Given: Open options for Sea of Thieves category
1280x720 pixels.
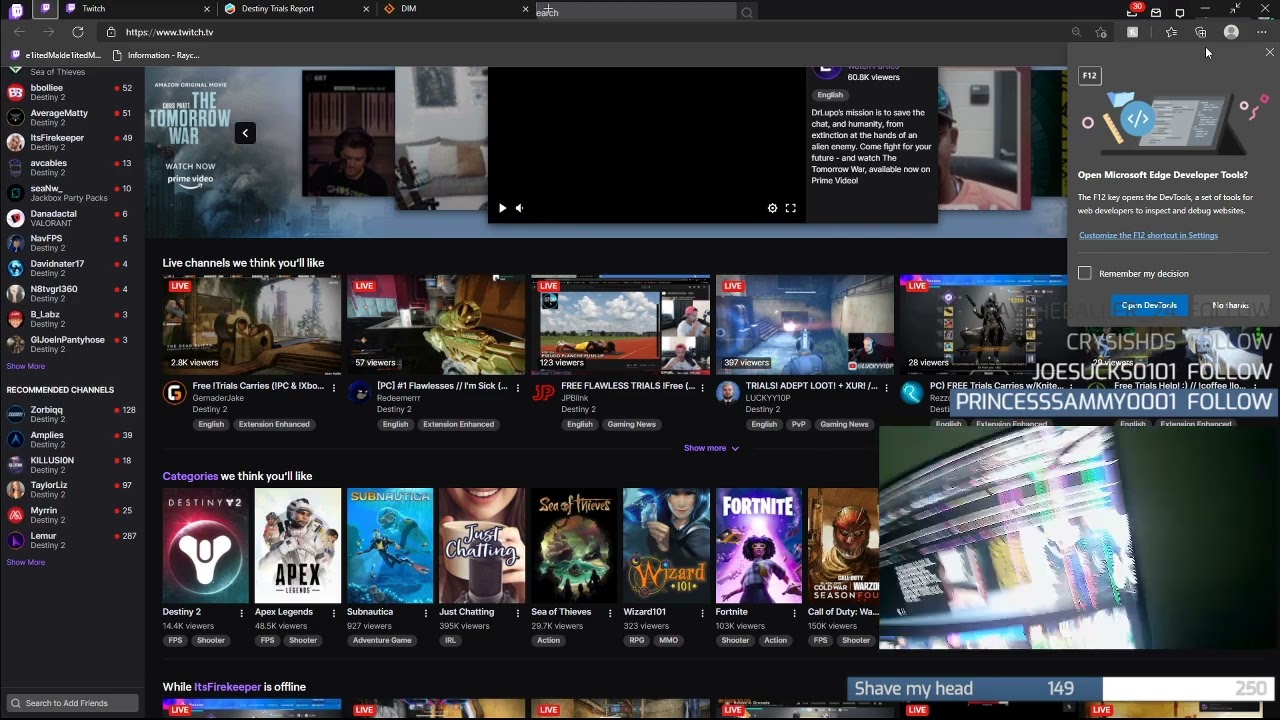Looking at the screenshot, I should [610, 613].
